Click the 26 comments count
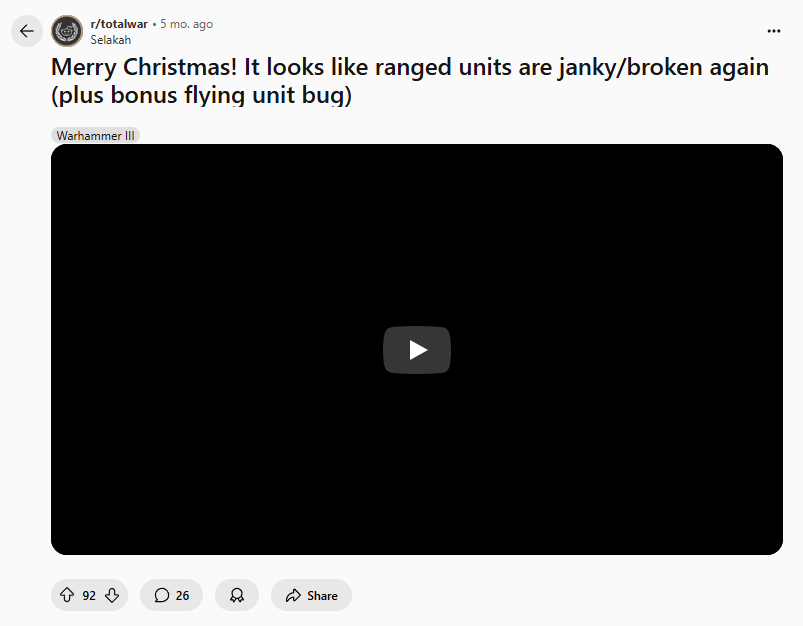The image size is (803, 626). point(182,596)
